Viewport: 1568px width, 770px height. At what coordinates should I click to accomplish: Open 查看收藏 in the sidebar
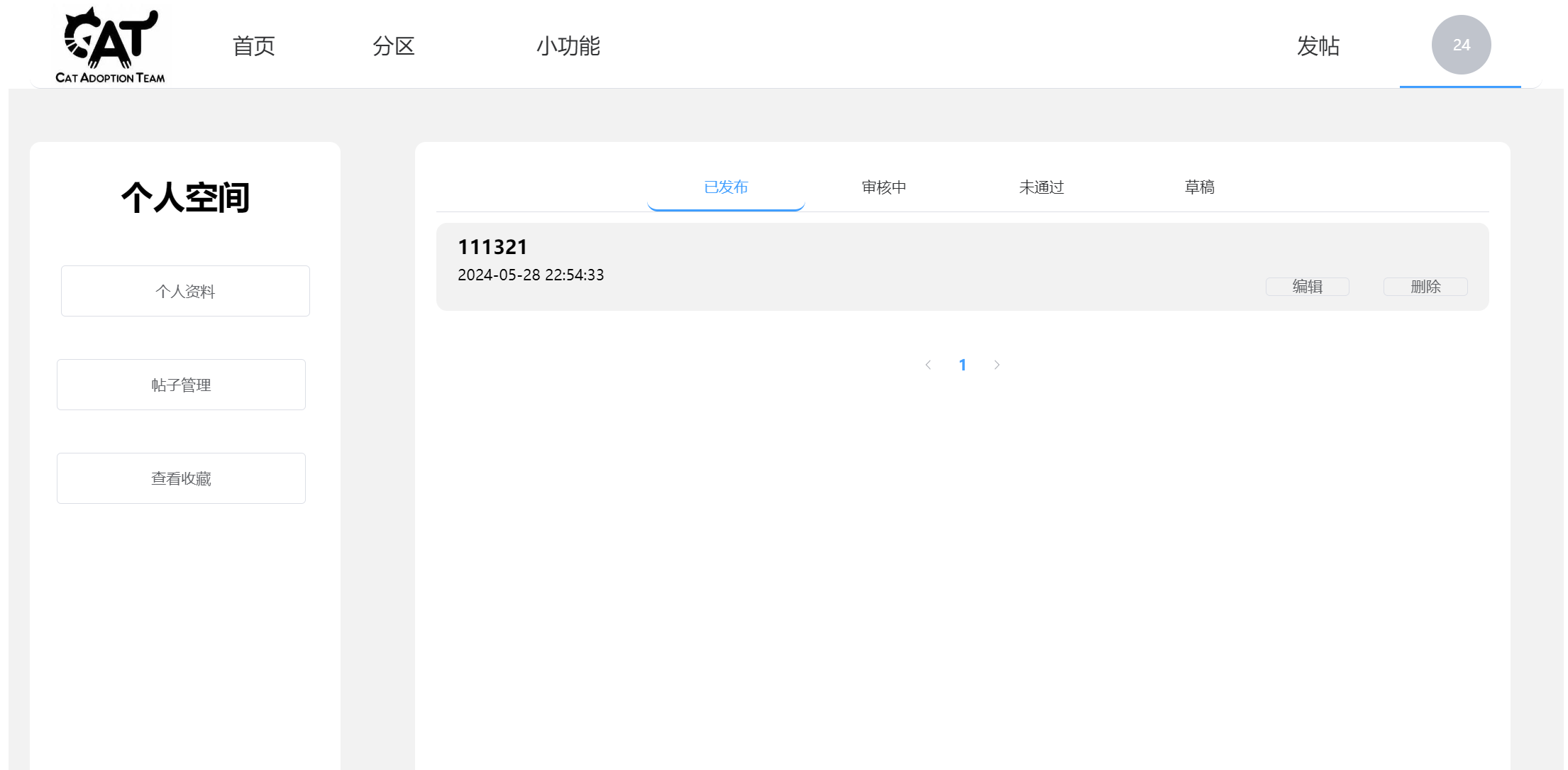(x=181, y=478)
